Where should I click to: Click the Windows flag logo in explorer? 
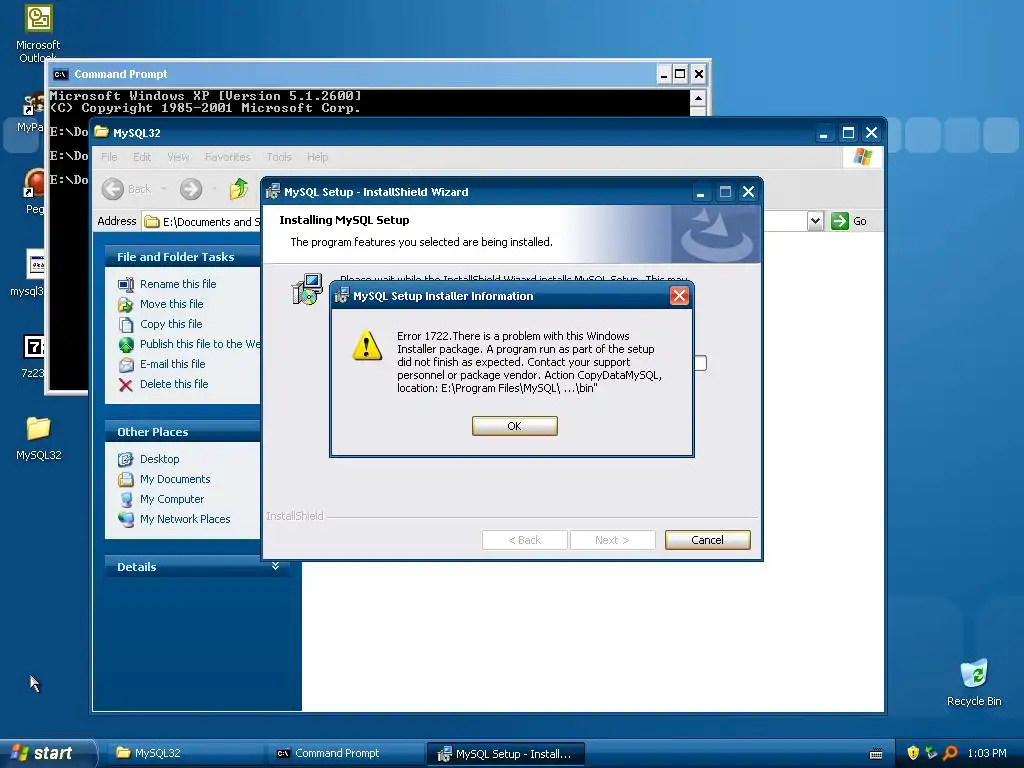(x=862, y=157)
